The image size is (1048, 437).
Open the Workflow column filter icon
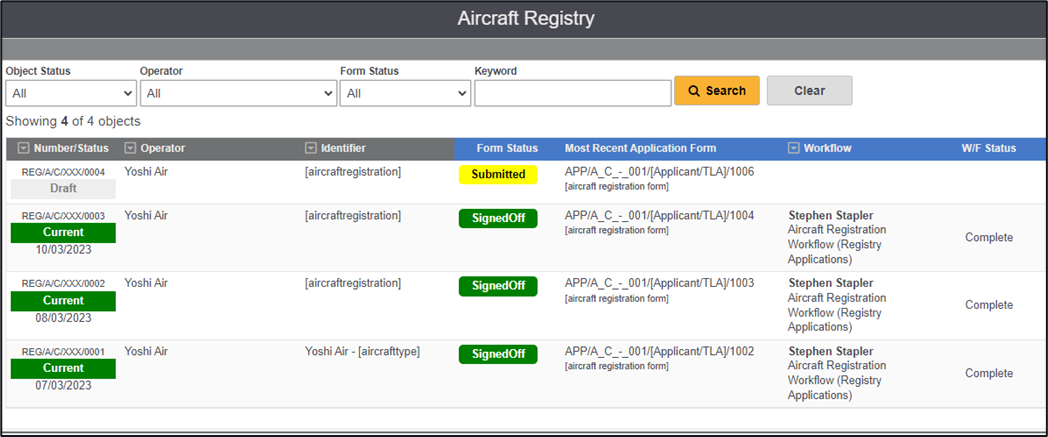(794, 149)
